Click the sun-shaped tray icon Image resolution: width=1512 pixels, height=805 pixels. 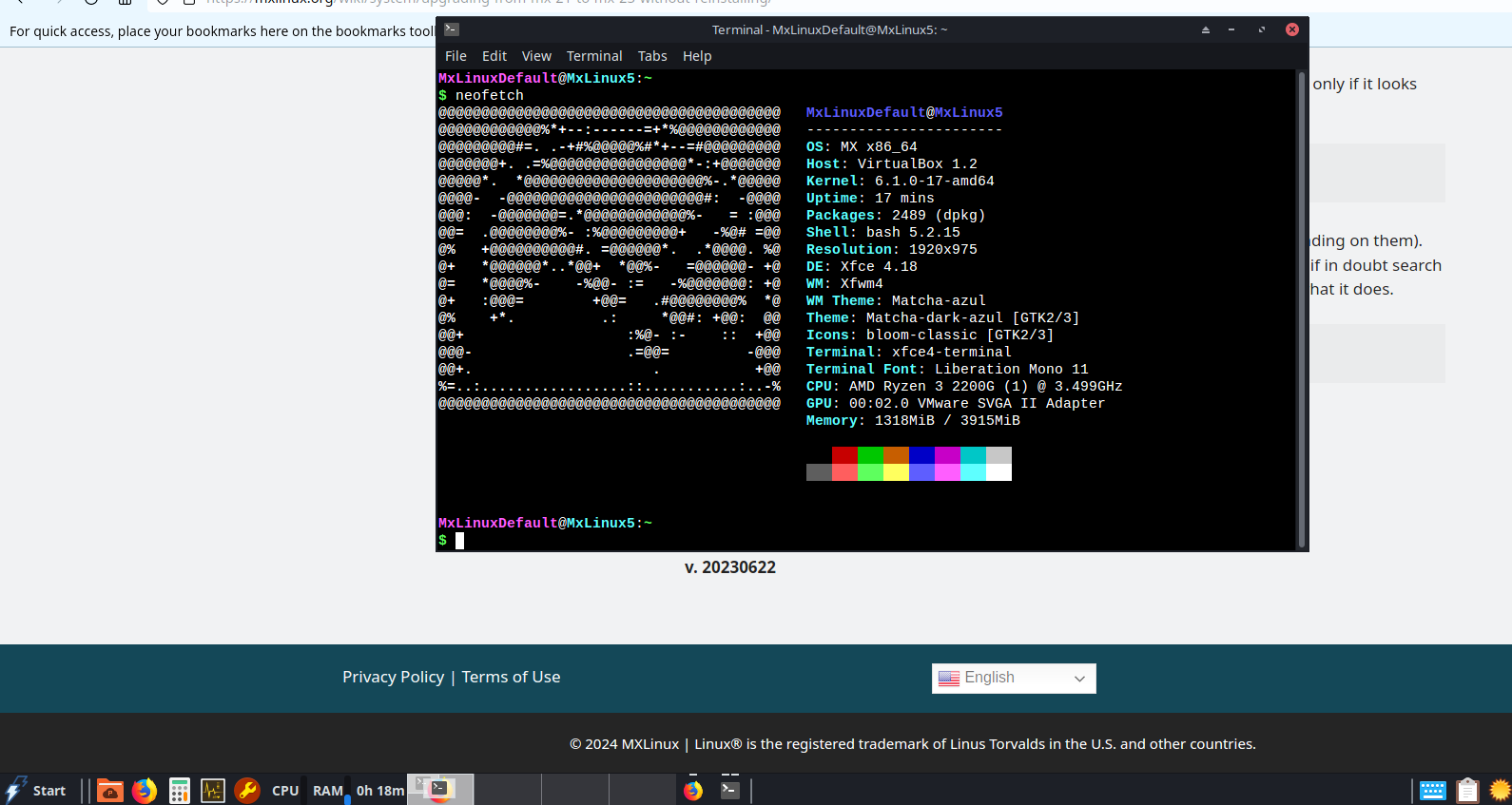coord(1501,790)
